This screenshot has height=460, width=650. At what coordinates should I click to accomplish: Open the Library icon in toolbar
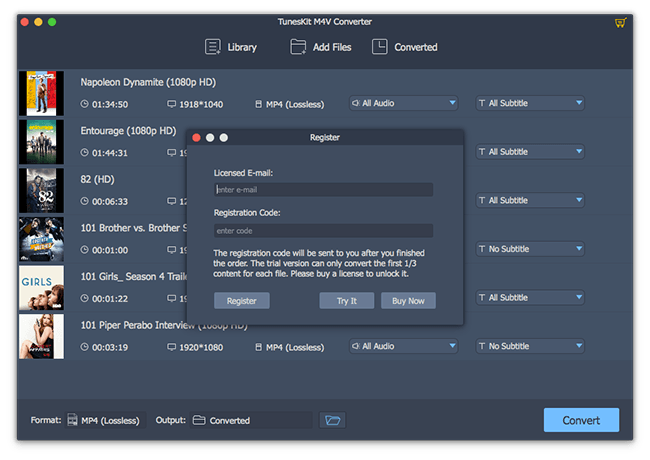tap(213, 47)
